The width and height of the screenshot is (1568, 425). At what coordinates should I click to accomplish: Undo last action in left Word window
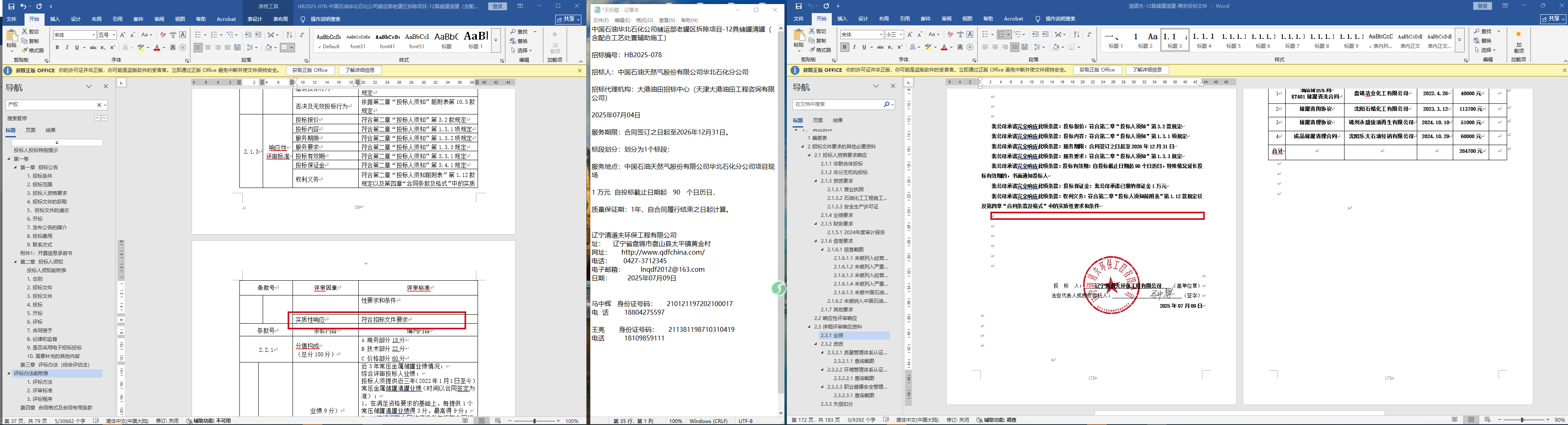coord(24,6)
